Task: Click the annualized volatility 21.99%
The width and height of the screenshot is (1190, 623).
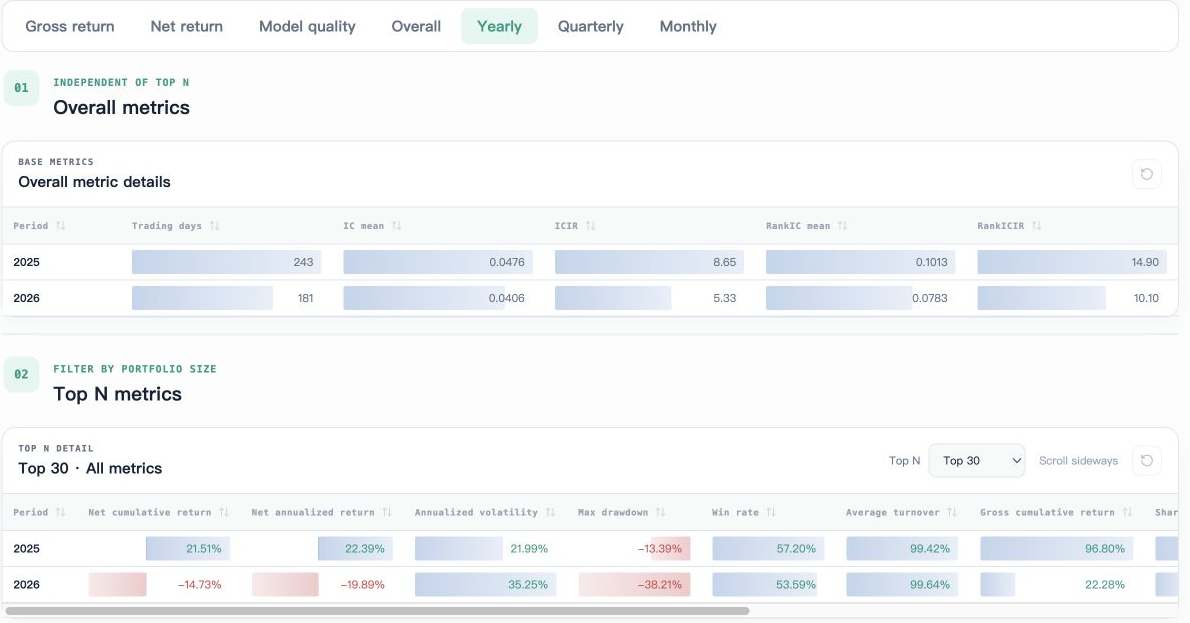Action: [x=529, y=549]
